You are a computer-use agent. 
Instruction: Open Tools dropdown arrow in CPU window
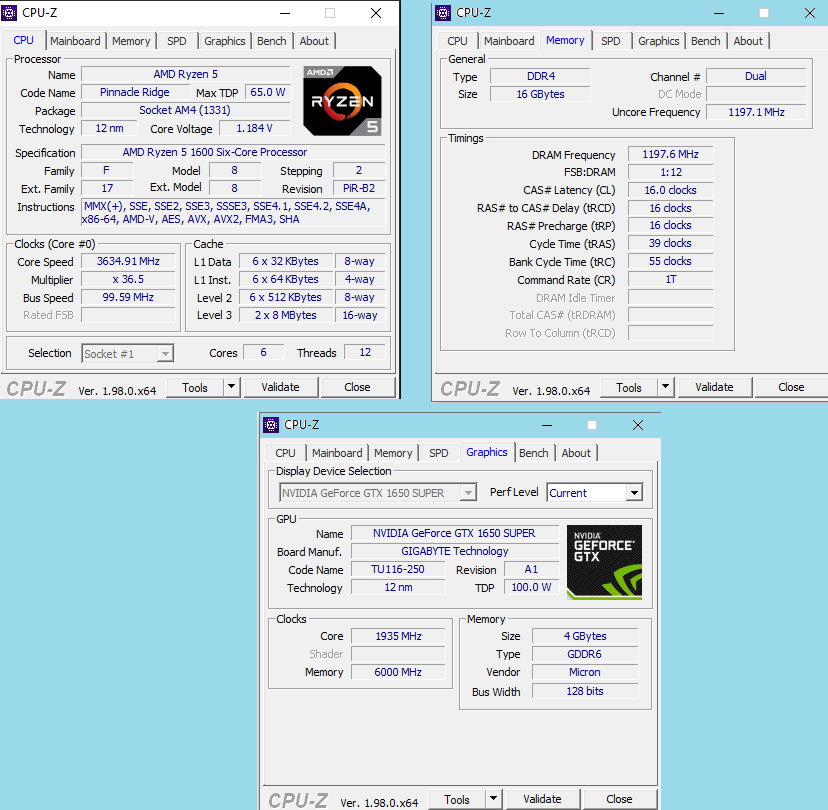click(231, 387)
